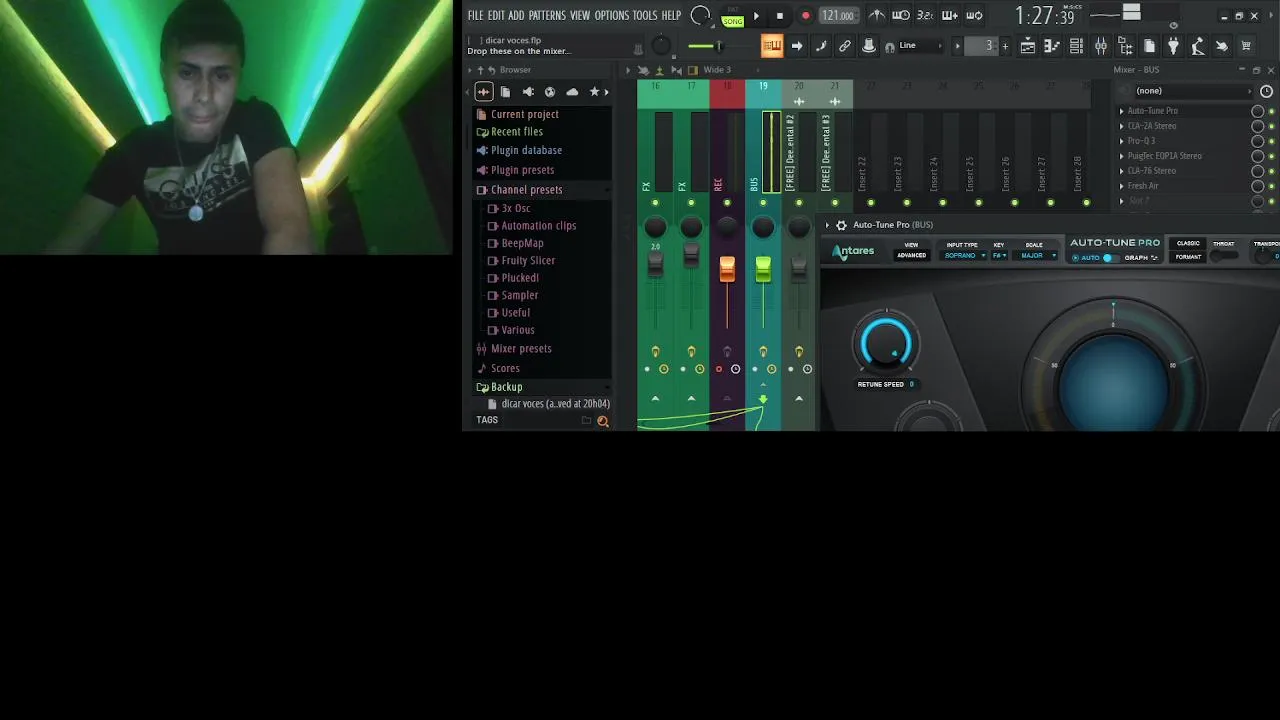Click the Browser search magnifier icon
Screen dimensions: 1280x720
click(603, 421)
